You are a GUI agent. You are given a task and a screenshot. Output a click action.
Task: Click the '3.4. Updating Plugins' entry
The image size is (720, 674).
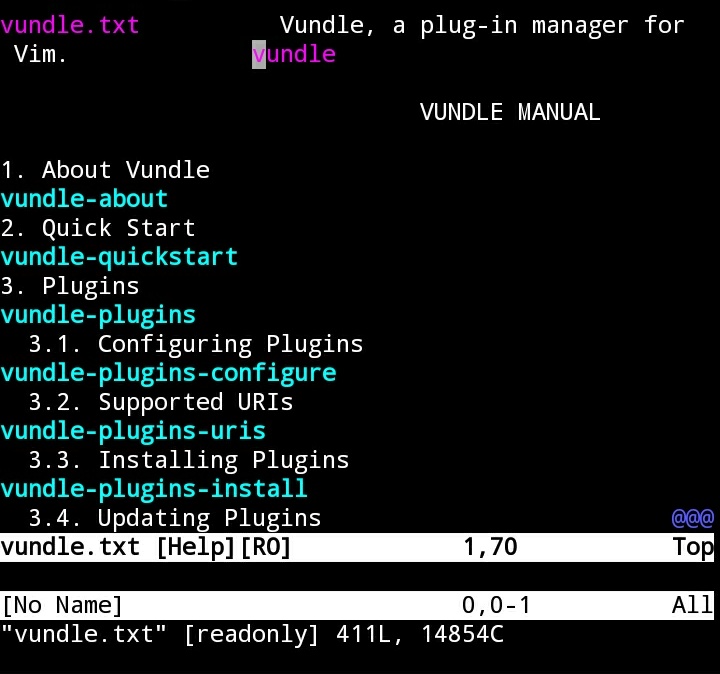tap(175, 517)
